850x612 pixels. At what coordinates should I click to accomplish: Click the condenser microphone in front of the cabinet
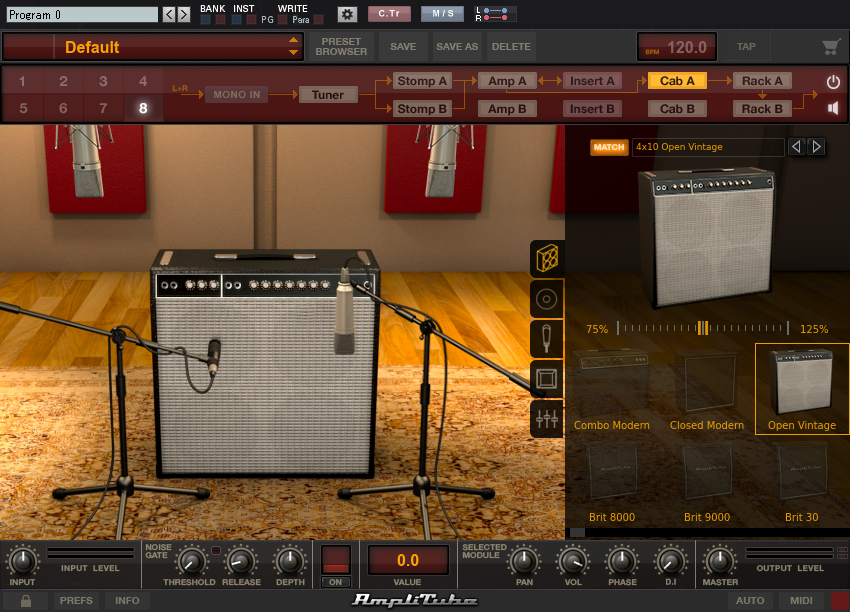[x=344, y=312]
